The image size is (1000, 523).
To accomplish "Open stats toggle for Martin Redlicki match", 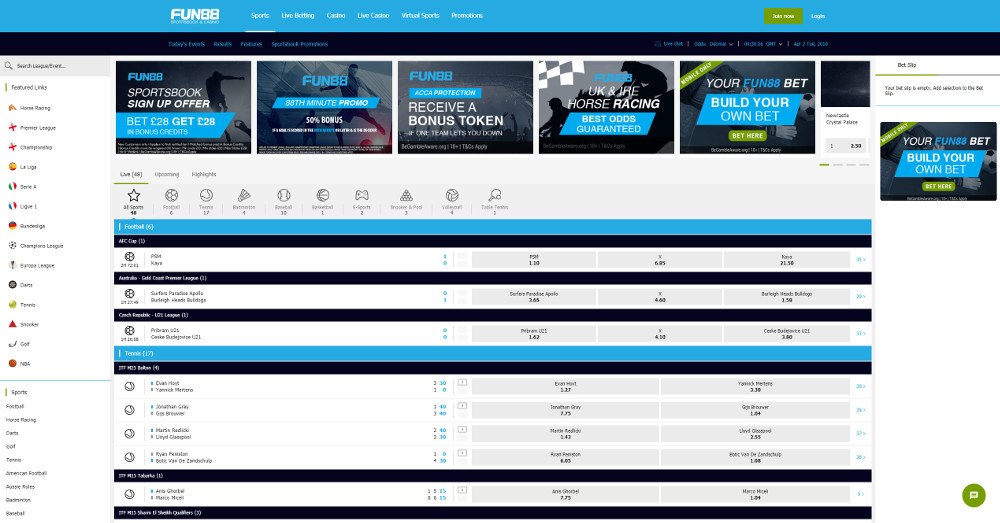I will [462, 430].
